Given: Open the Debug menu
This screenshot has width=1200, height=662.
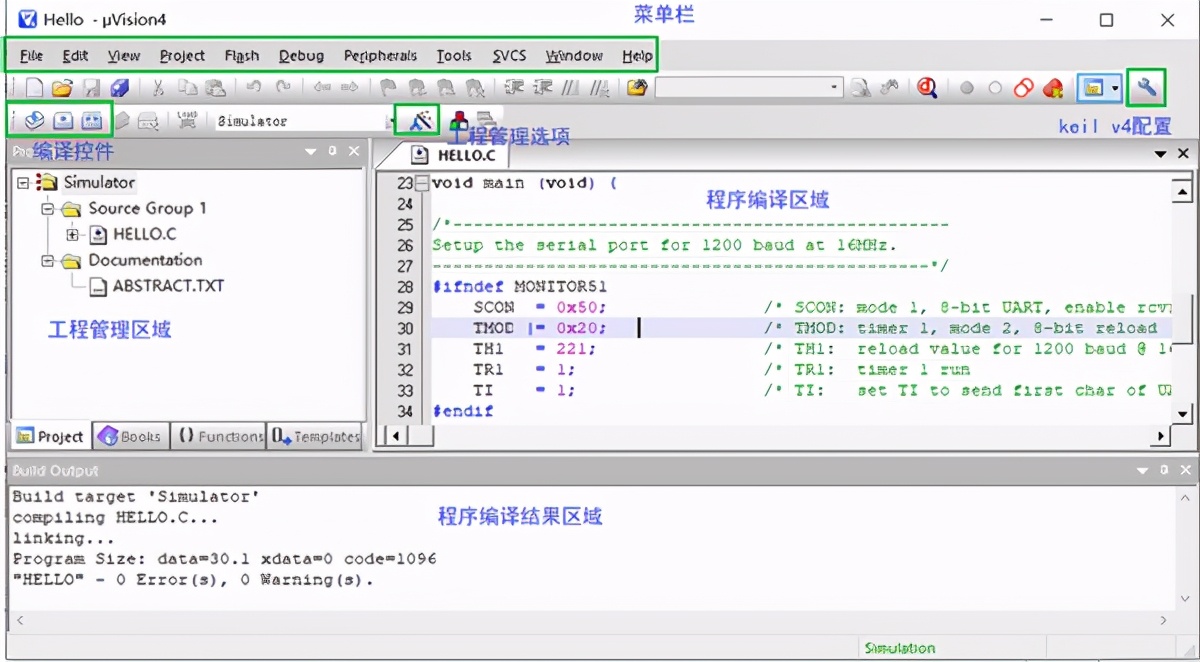Looking at the screenshot, I should tap(301, 56).
